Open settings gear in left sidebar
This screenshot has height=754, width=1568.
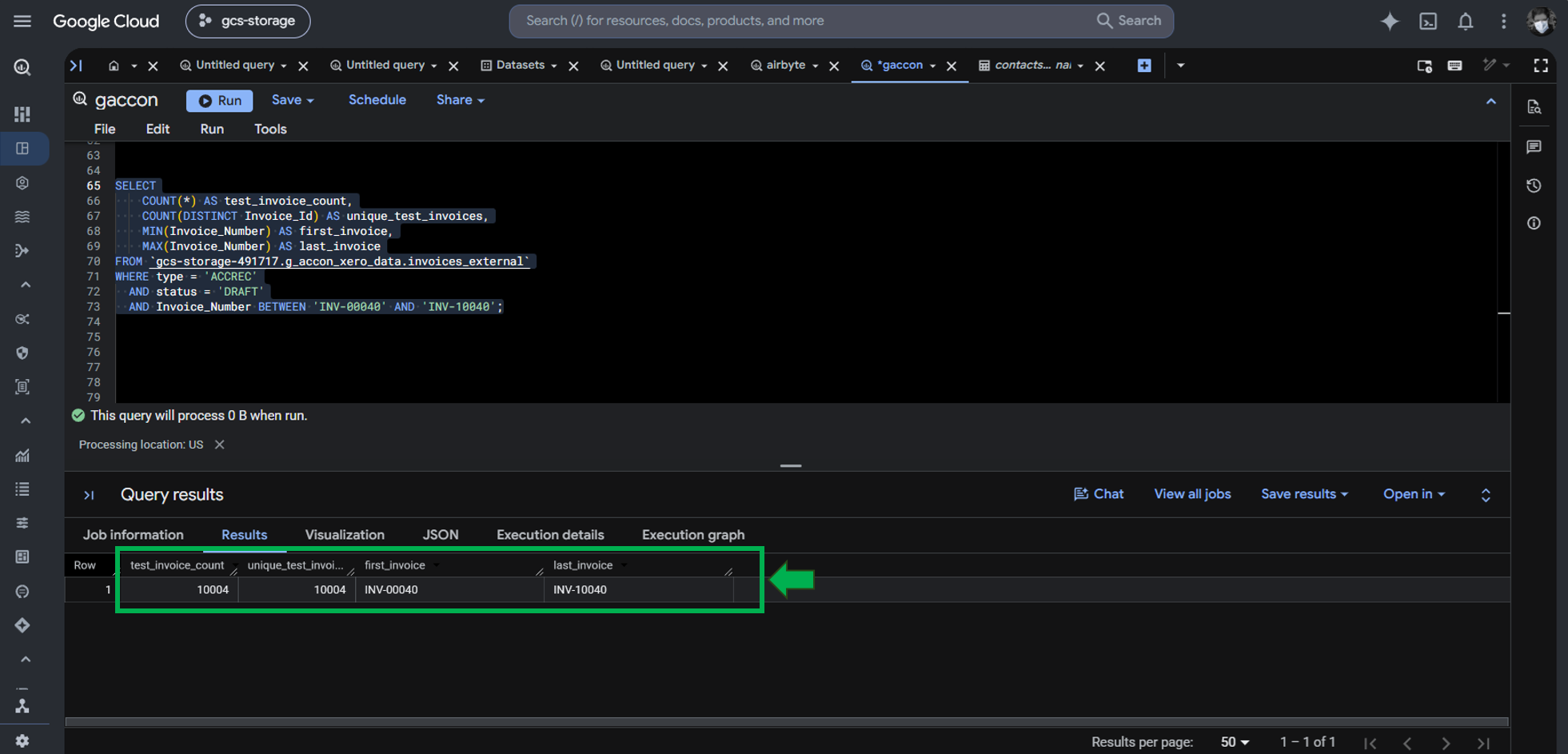pos(22,740)
